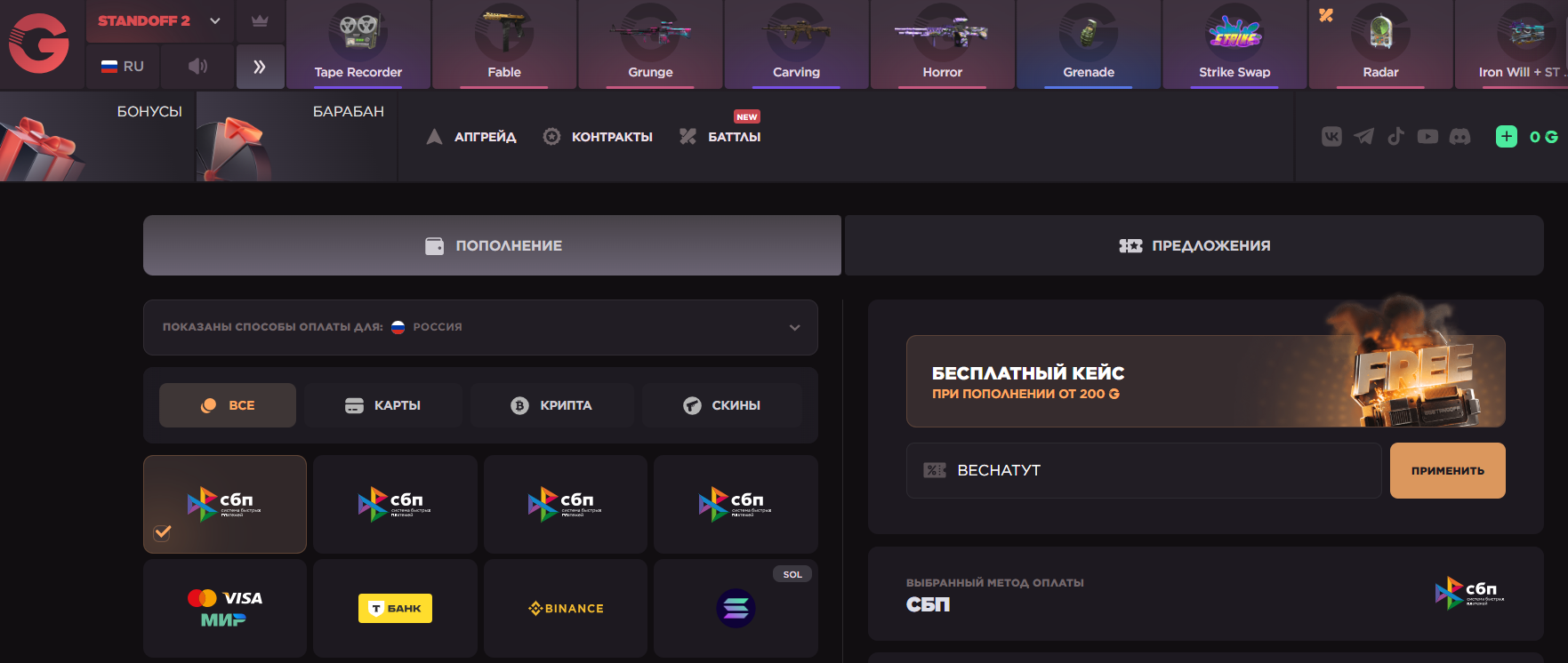Open the Grunge case

point(650,44)
